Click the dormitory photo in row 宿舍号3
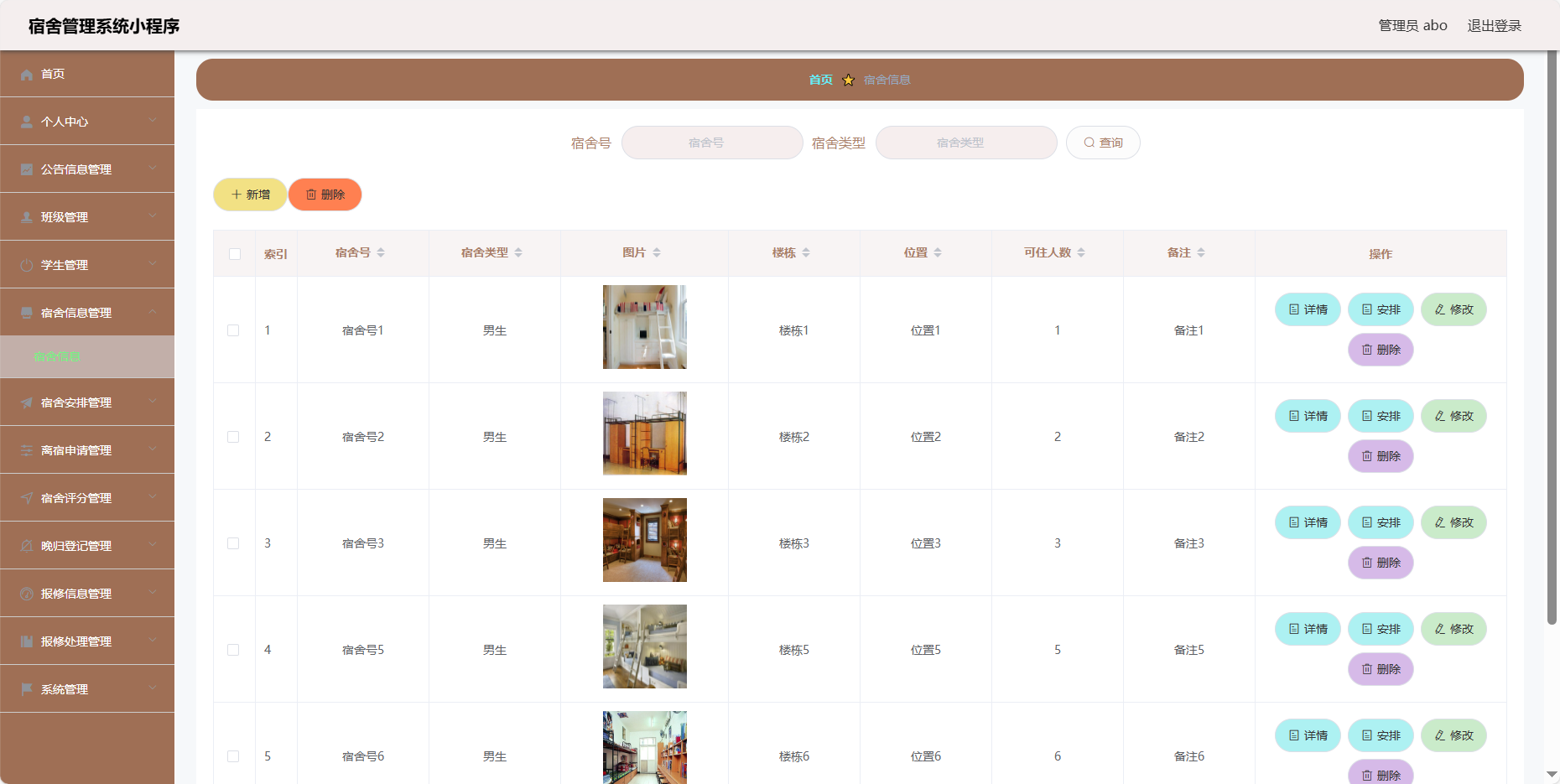1560x784 pixels. pos(645,540)
